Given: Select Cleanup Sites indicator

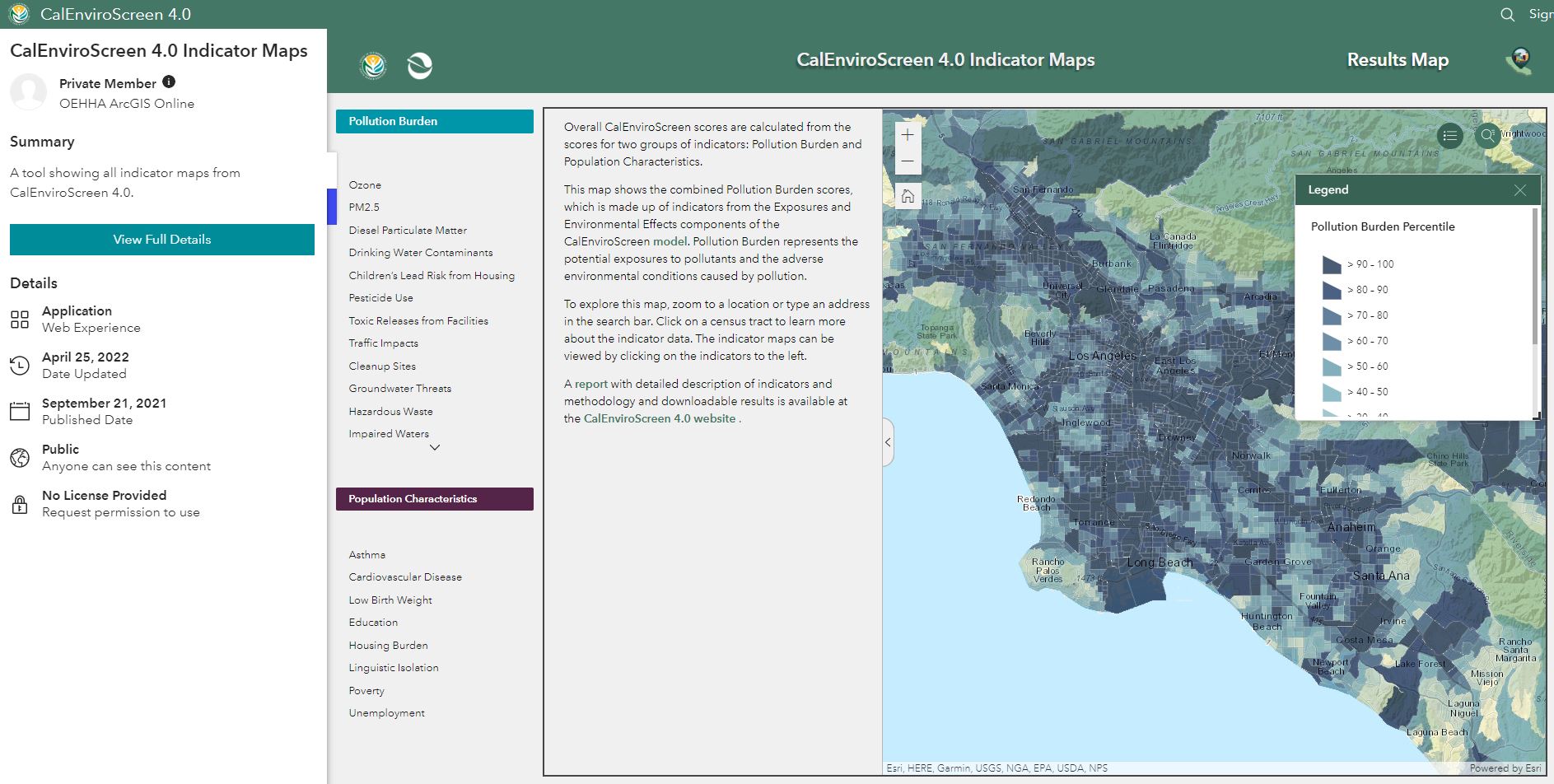Looking at the screenshot, I should pos(382,366).
